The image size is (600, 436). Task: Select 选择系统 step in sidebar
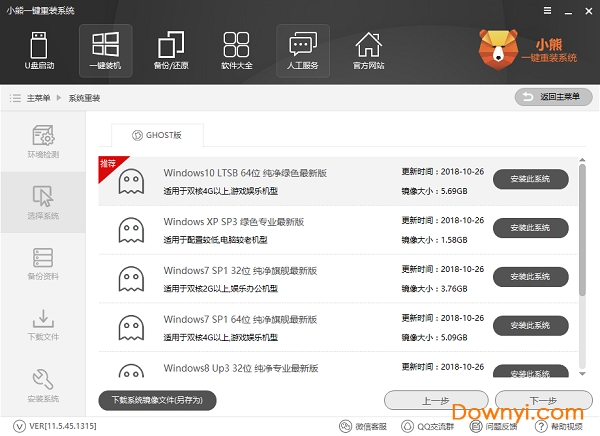click(43, 202)
